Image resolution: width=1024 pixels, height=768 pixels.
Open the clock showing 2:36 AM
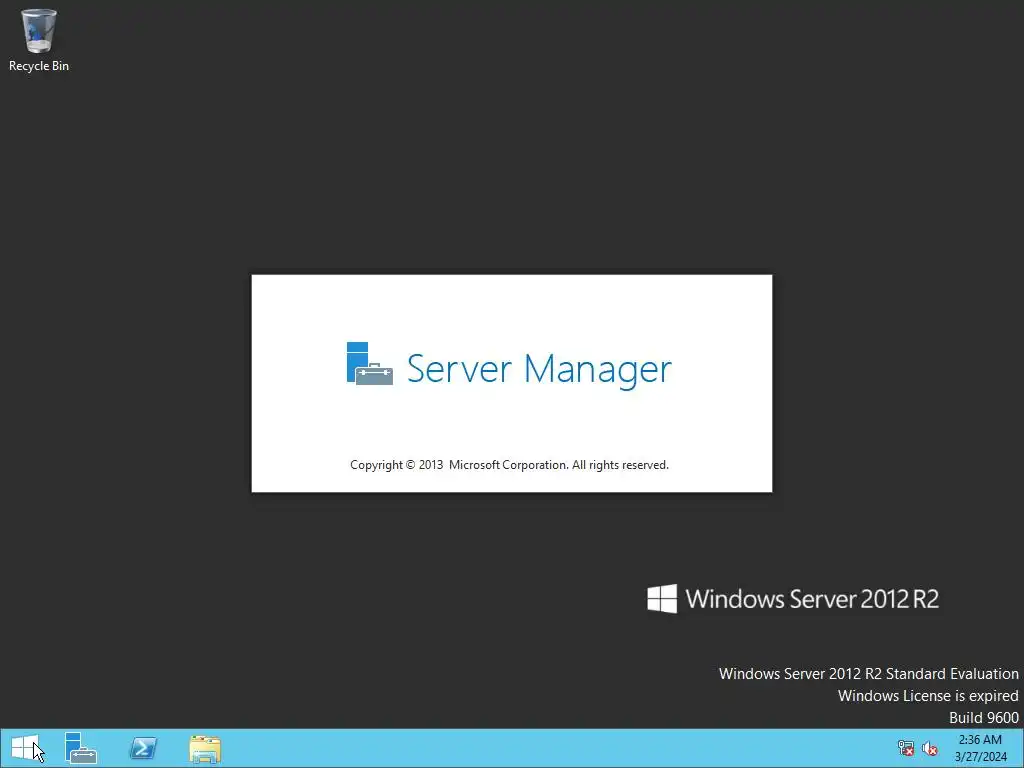(x=980, y=748)
